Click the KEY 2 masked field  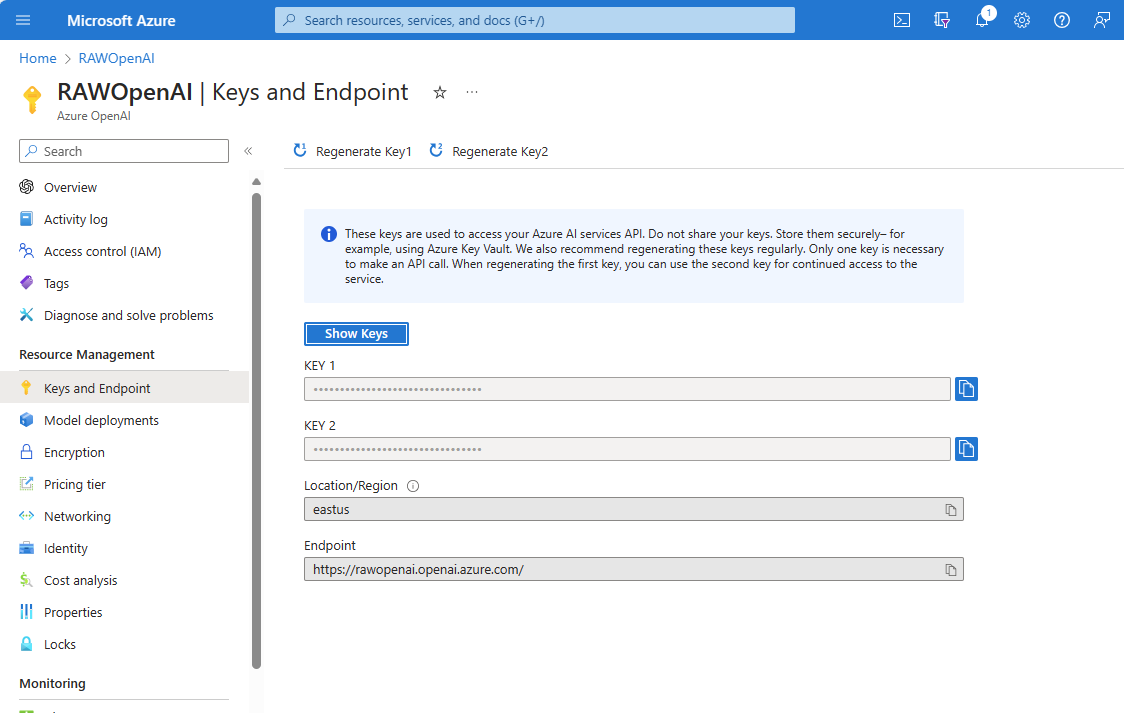(627, 449)
